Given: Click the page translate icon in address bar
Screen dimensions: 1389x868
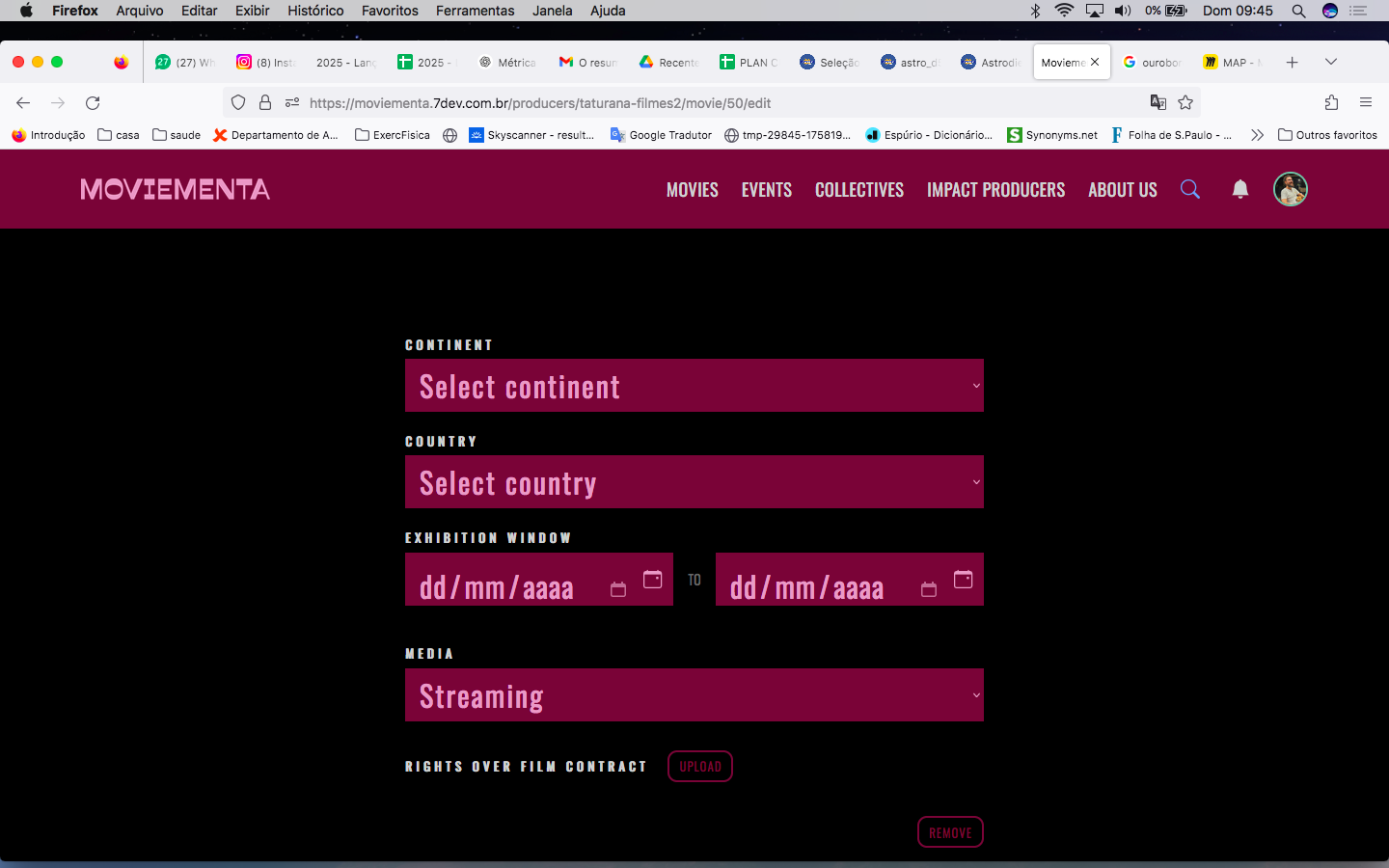Looking at the screenshot, I should coord(1158,103).
